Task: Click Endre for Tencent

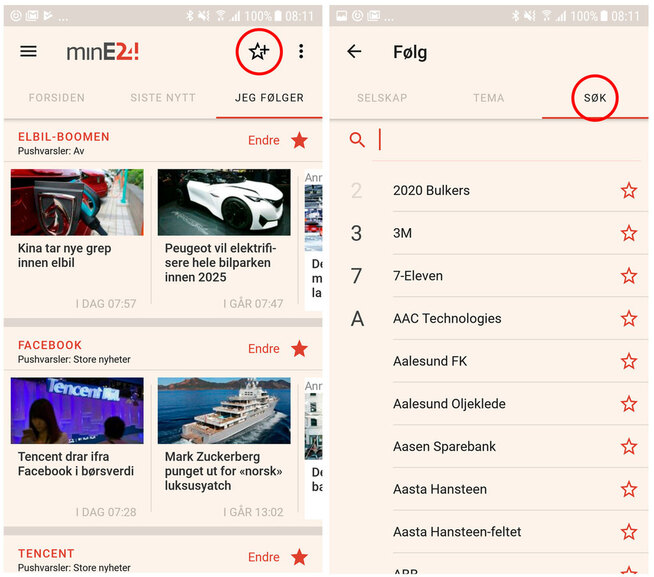Action: 264,557
